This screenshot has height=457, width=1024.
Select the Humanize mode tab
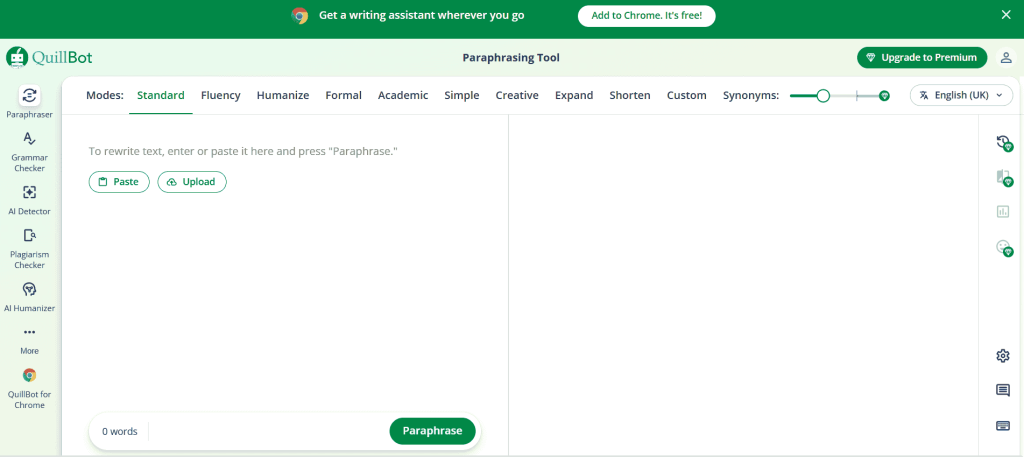tap(283, 95)
